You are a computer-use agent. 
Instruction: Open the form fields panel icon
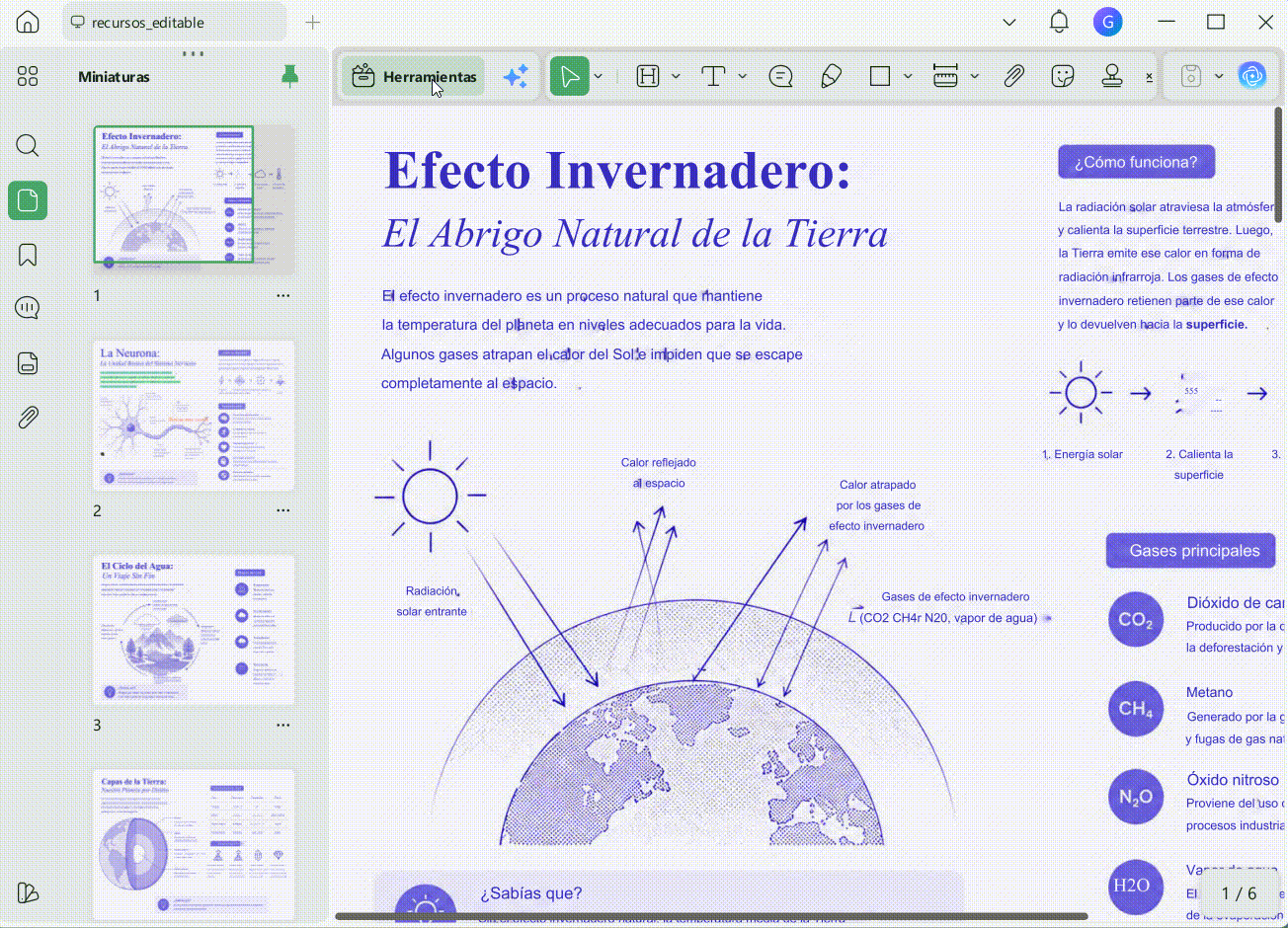tap(28, 362)
